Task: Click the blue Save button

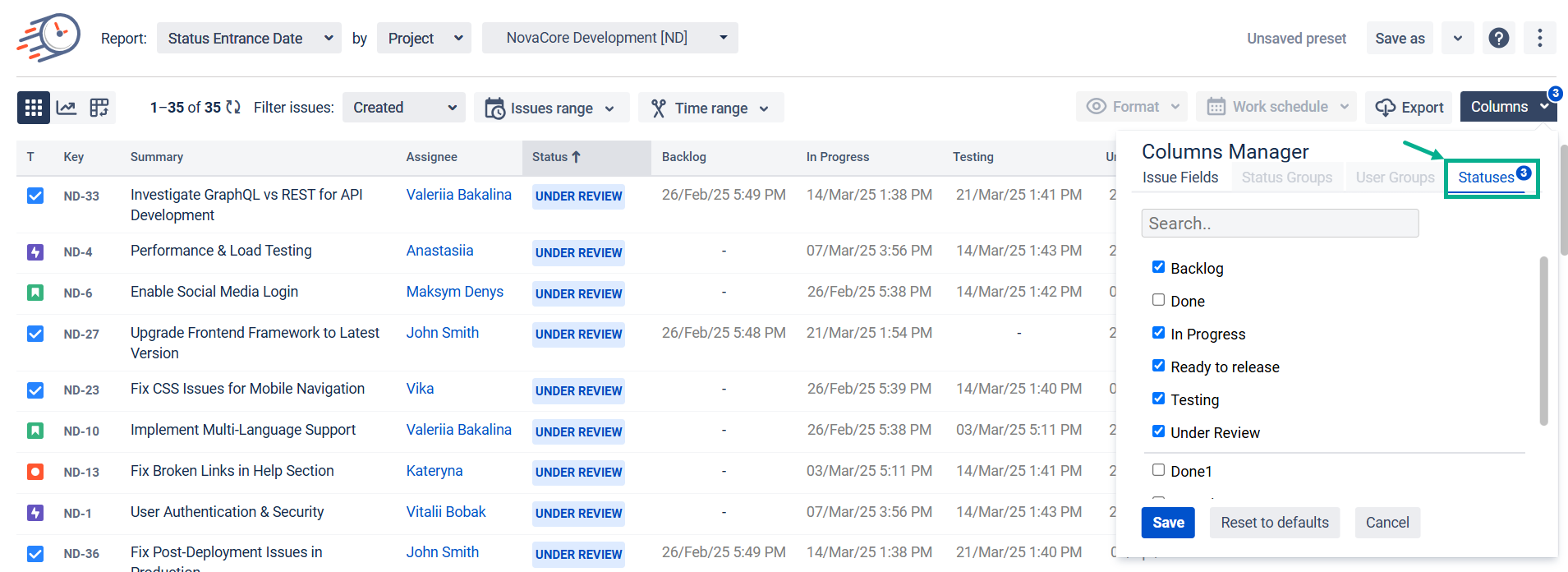Action: pos(1168,523)
